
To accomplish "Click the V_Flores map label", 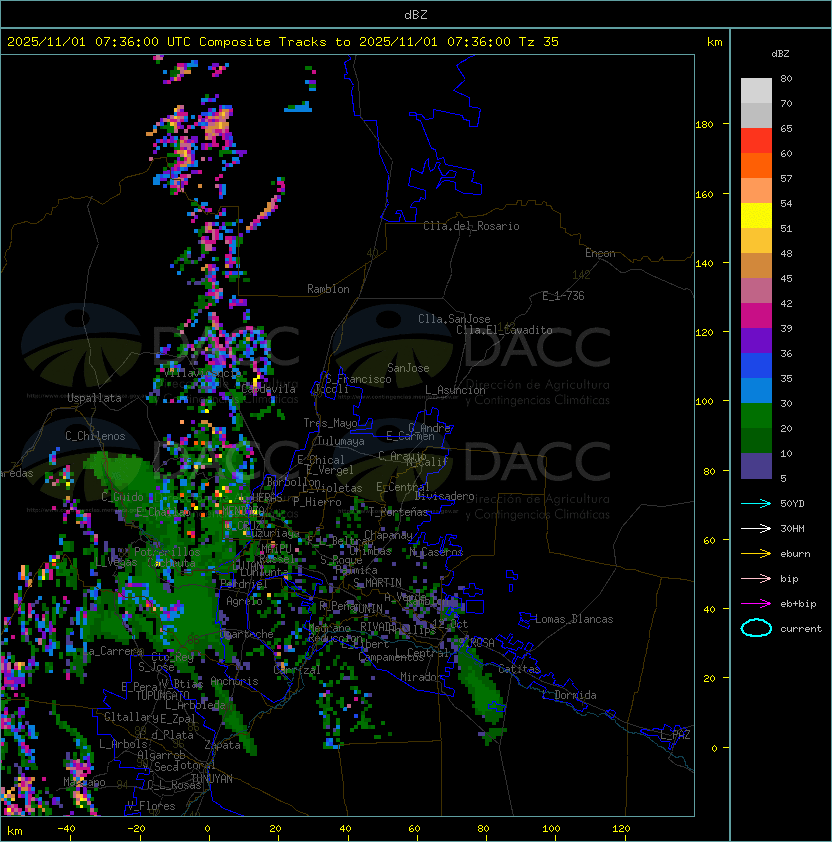I will 151,806.
